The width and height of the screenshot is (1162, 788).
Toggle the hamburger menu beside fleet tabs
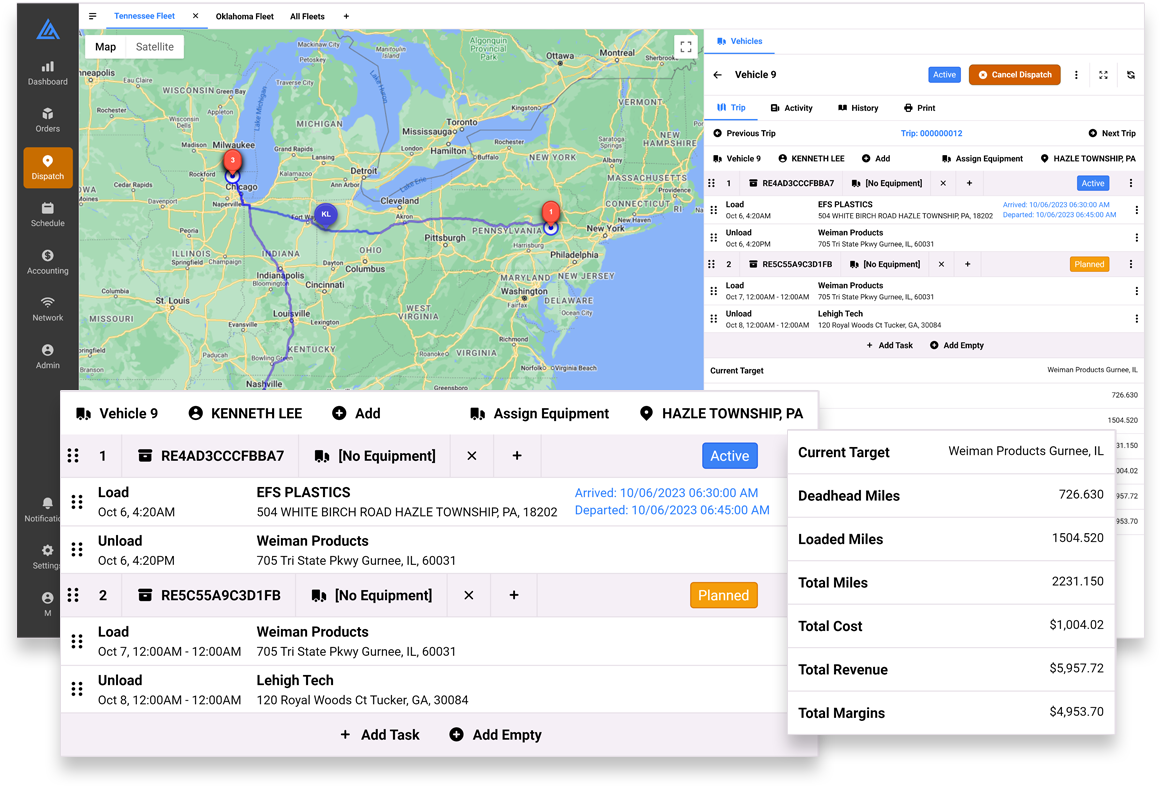coord(93,16)
